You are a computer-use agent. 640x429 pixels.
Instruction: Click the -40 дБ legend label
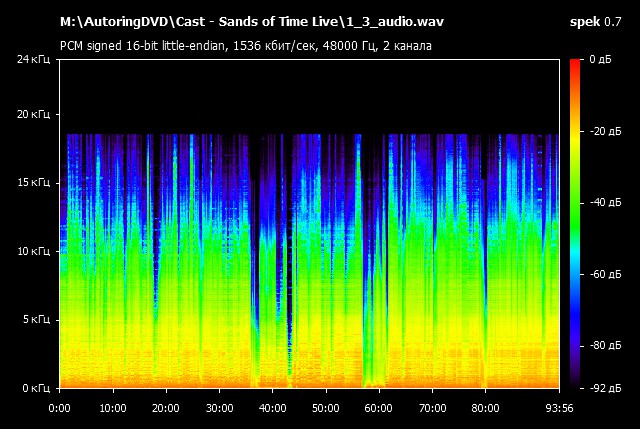606,203
